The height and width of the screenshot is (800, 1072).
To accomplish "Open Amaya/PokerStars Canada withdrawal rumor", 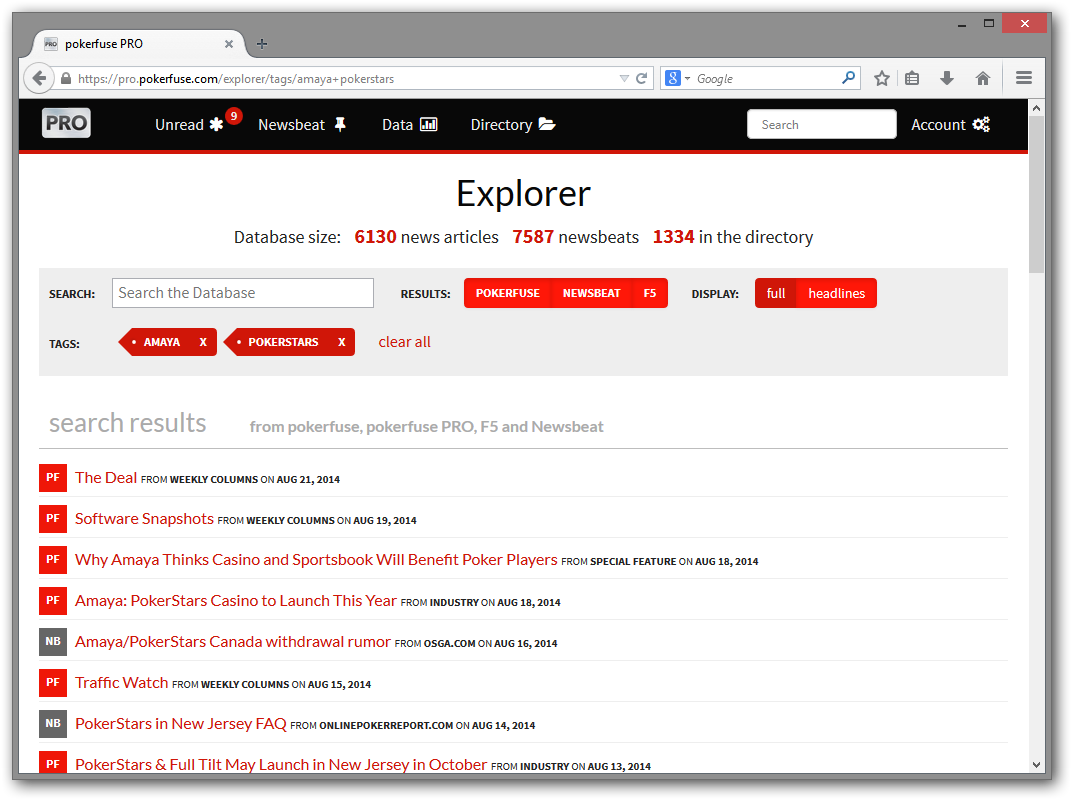I will click(x=232, y=641).
